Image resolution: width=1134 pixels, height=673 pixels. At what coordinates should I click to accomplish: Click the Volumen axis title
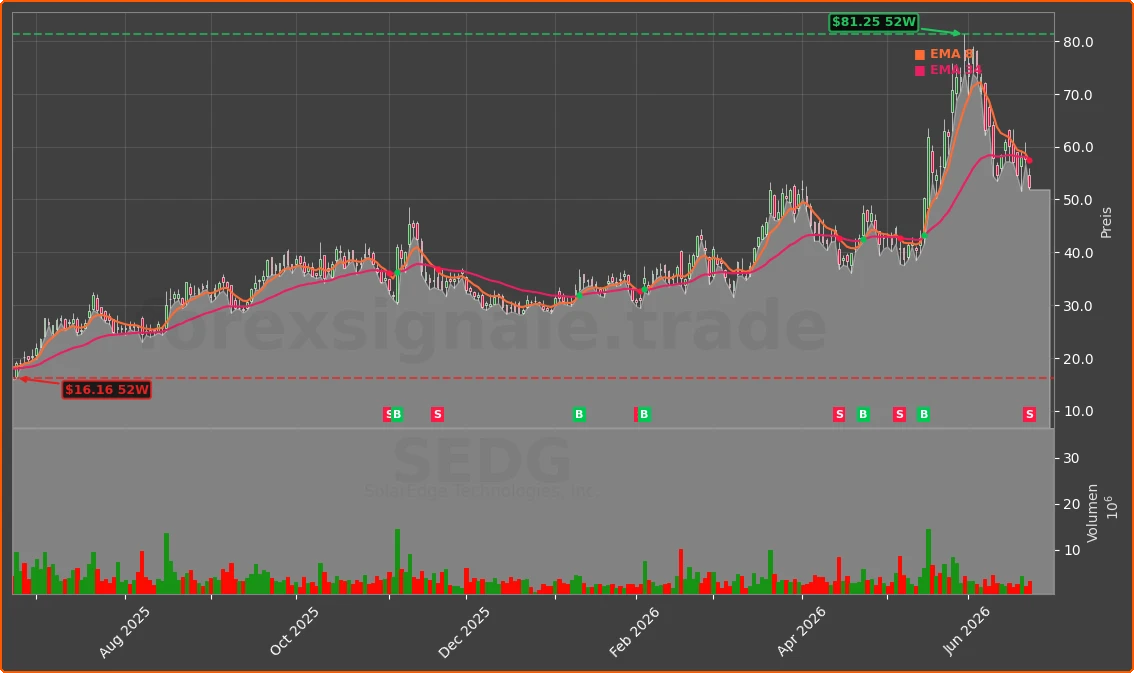pos(1092,513)
